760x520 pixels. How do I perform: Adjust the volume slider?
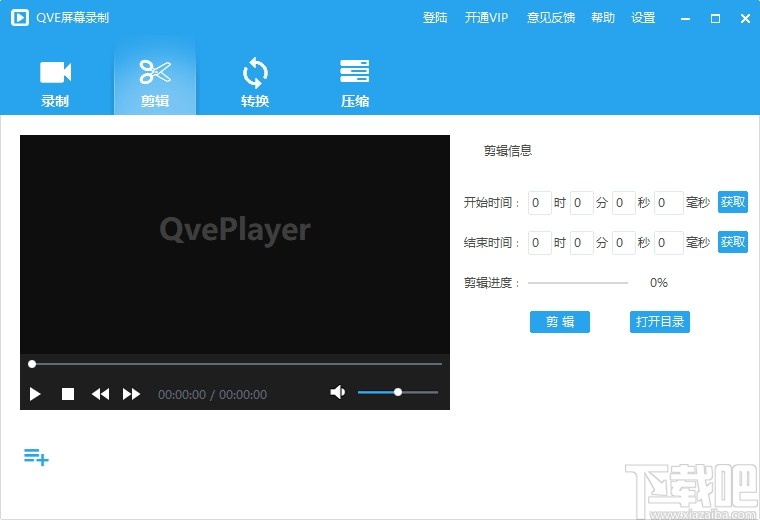click(398, 392)
